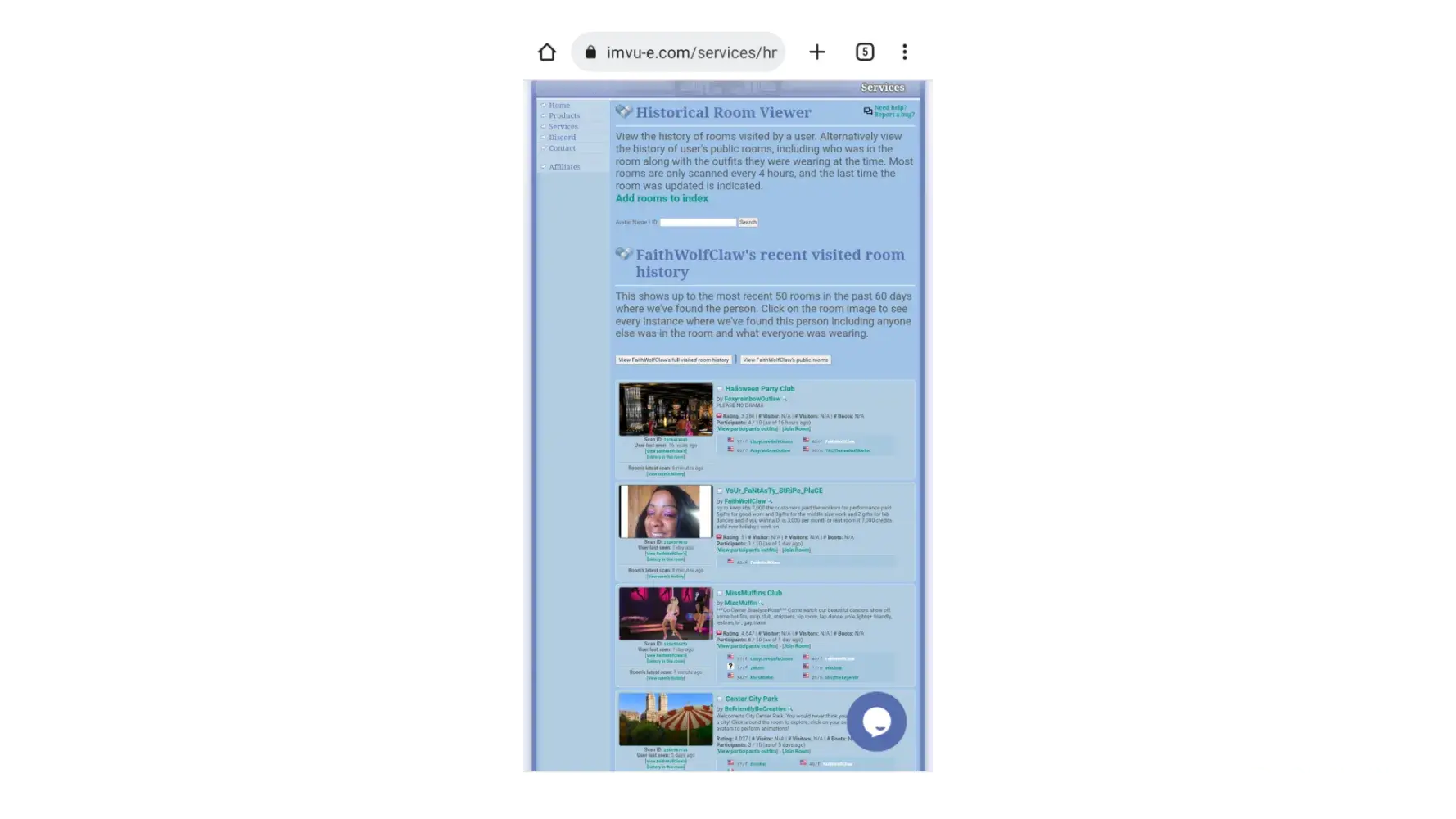This screenshot has height=819, width=1456.
Task: Join Room for MissMuffins Club
Action: pyautogui.click(x=796, y=646)
